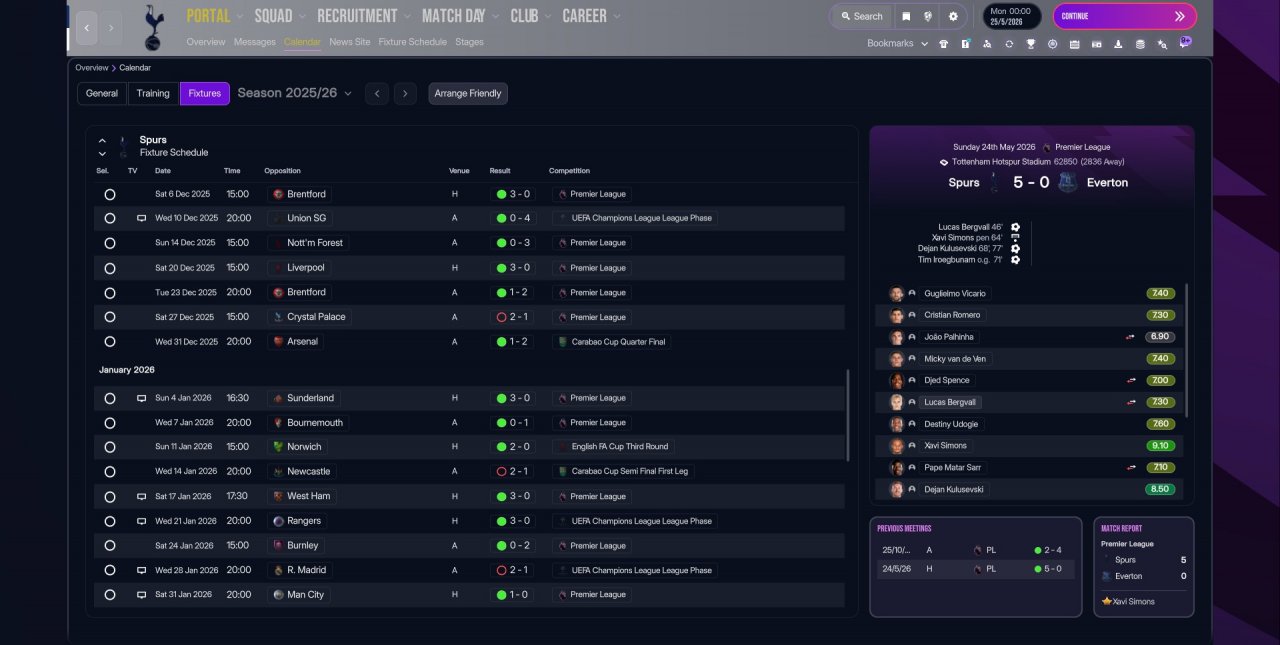Click the TV icon on Union SG row
1280x645 pixels.
141,218
